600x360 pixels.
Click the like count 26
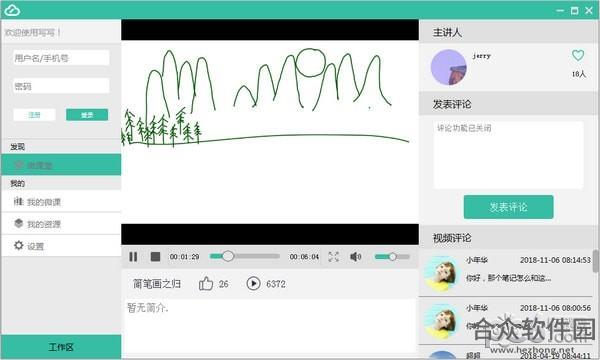[223, 284]
